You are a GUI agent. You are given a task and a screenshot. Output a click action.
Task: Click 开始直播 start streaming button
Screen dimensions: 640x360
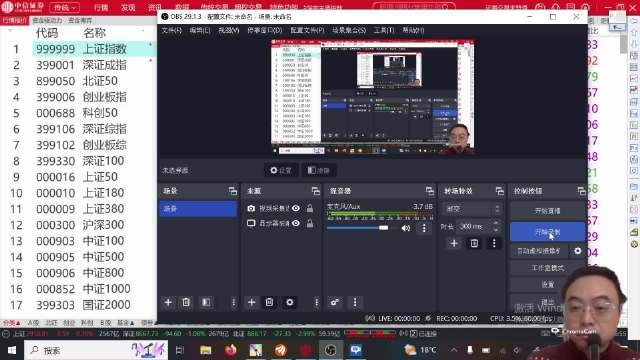click(547, 211)
